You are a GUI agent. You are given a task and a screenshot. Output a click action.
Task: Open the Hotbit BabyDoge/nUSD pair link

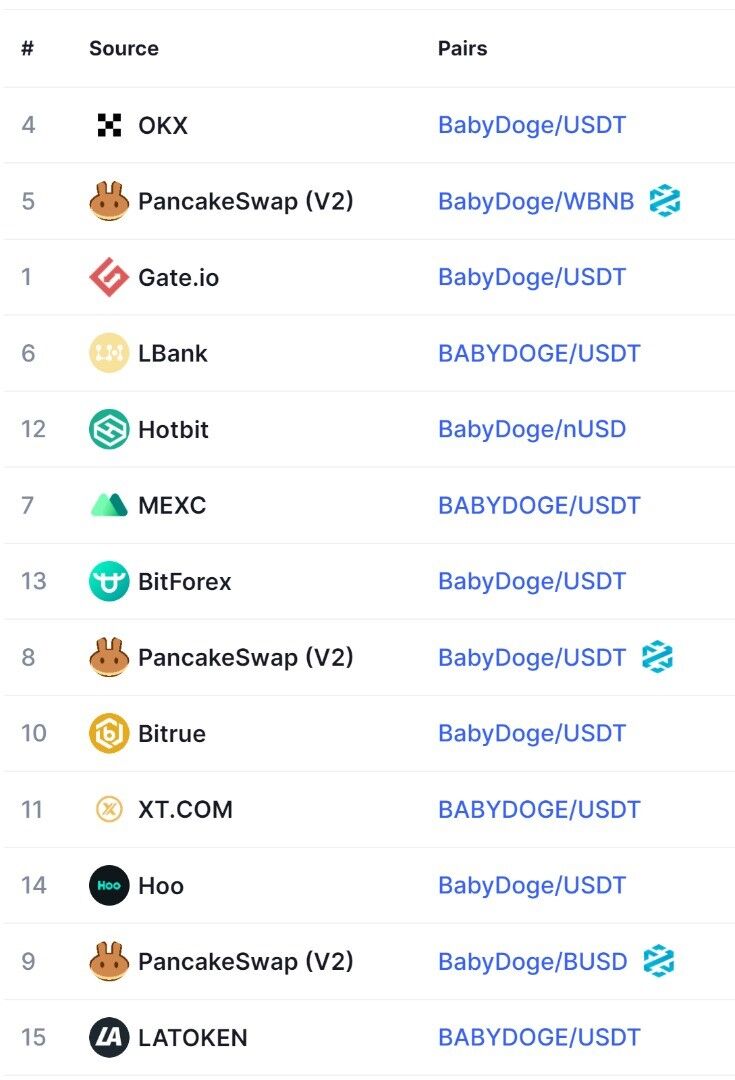[x=532, y=429]
